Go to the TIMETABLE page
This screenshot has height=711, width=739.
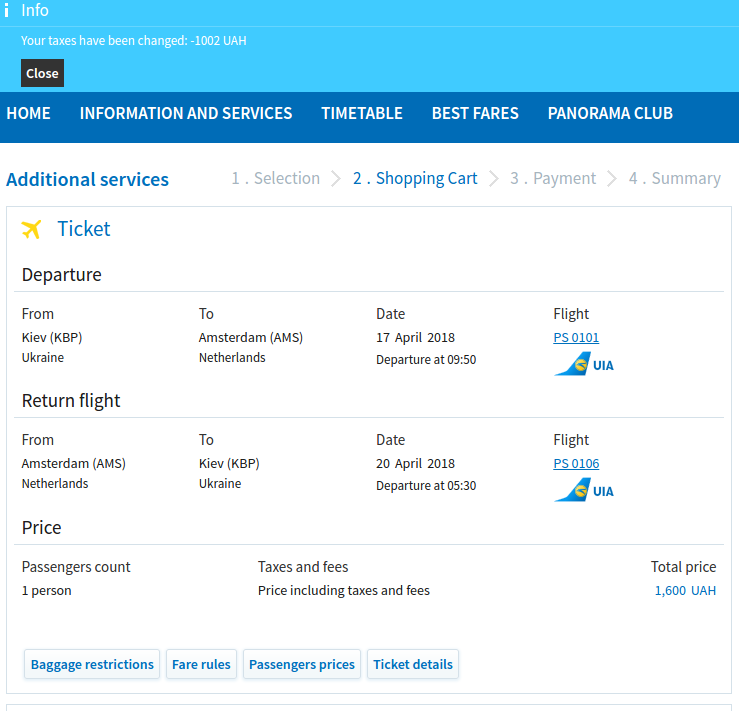(362, 113)
